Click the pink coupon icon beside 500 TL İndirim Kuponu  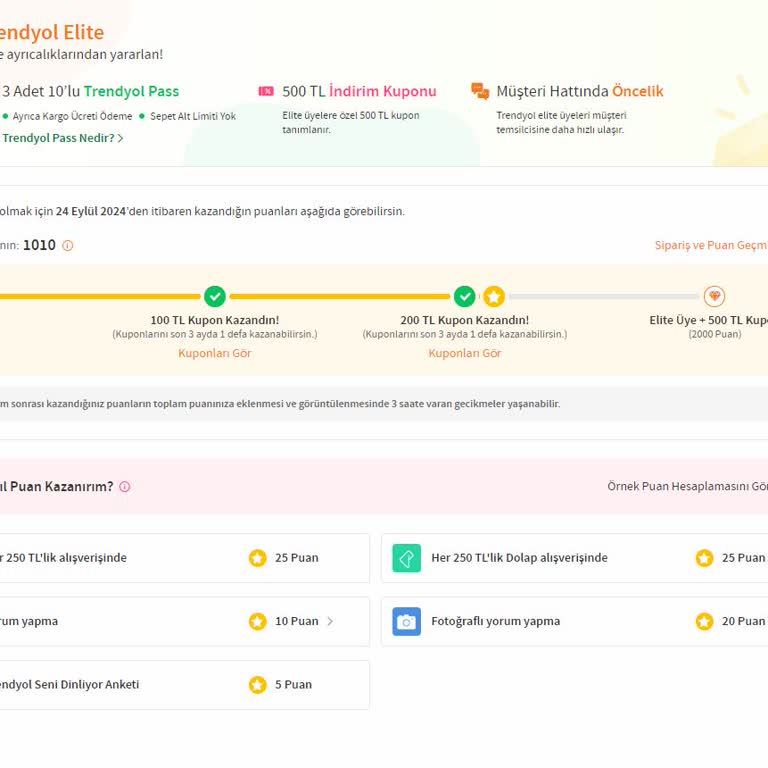coord(266,91)
